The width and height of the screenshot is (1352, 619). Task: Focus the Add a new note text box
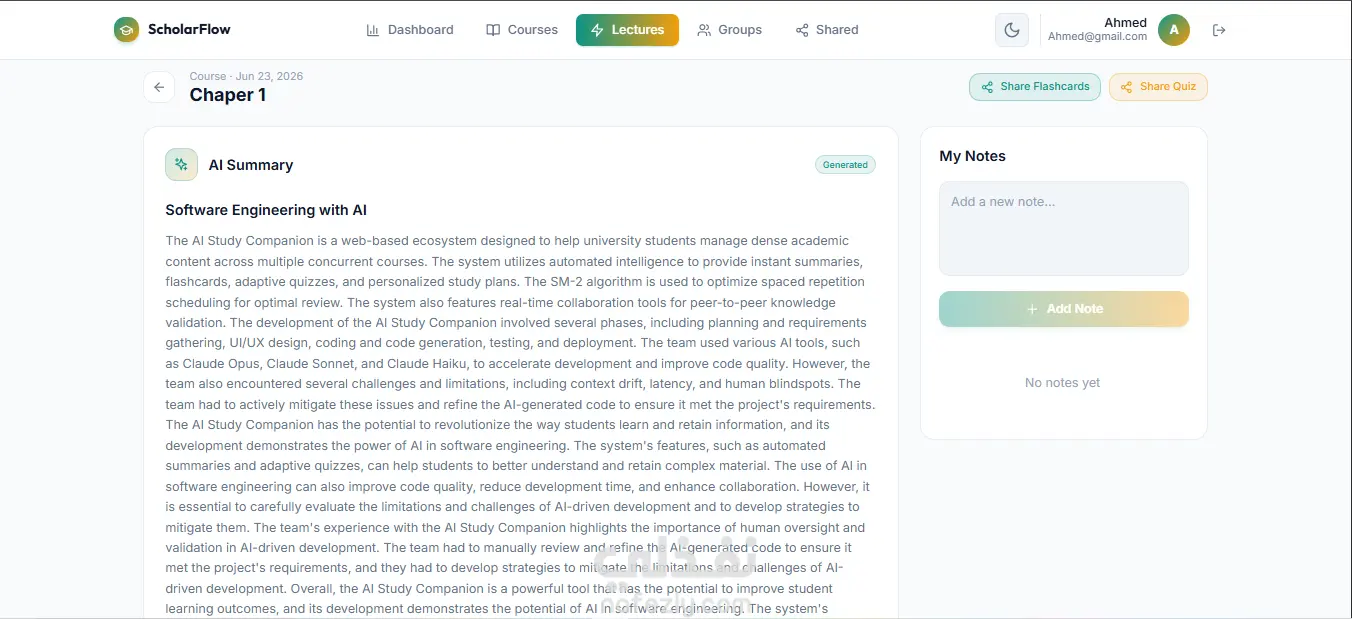point(1064,228)
